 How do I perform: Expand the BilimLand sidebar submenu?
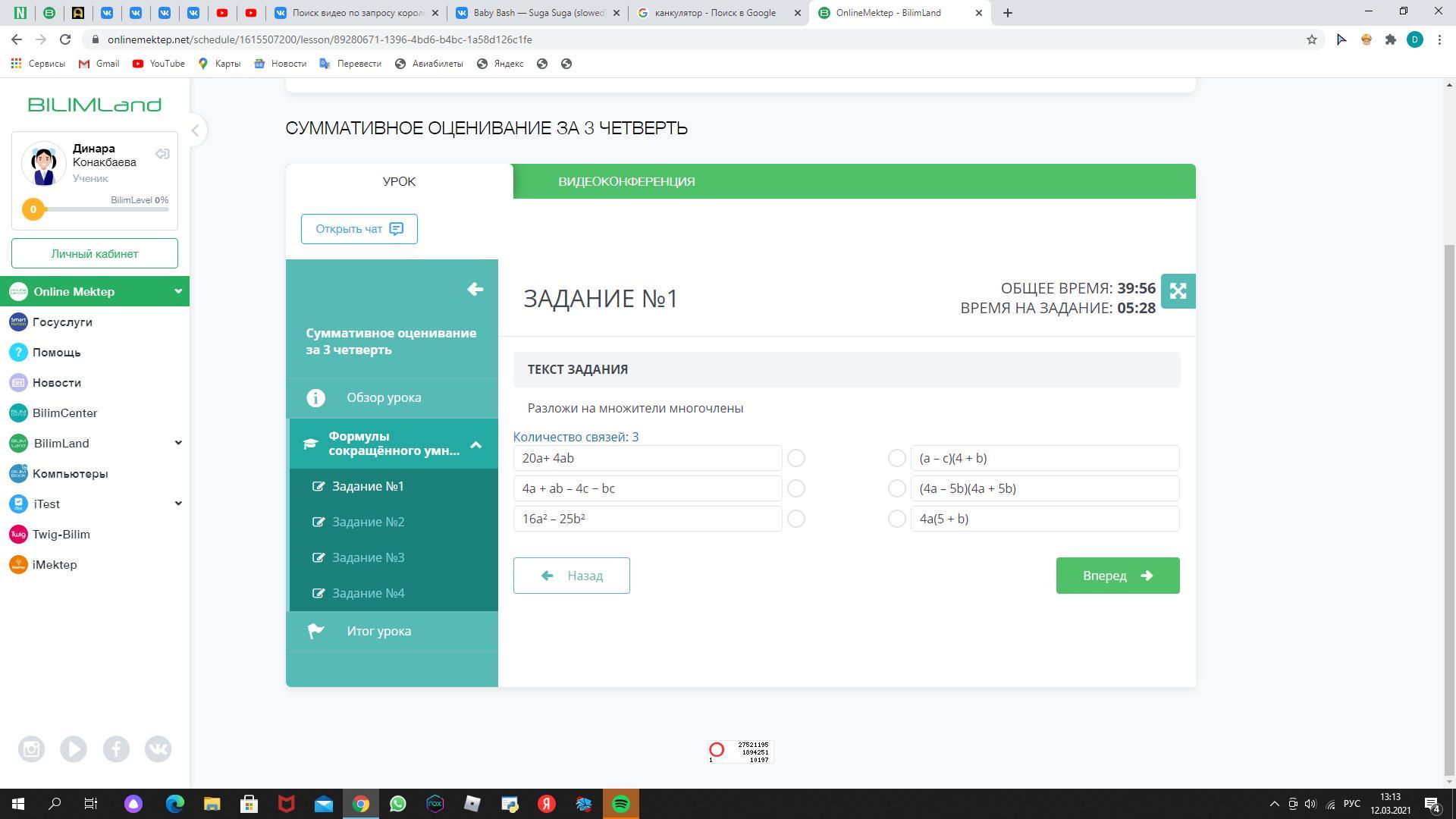(x=178, y=443)
